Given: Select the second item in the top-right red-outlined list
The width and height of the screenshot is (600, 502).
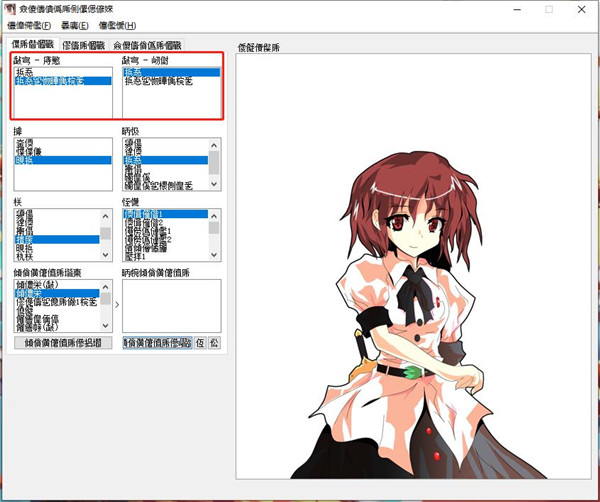Looking at the screenshot, I should (158, 81).
